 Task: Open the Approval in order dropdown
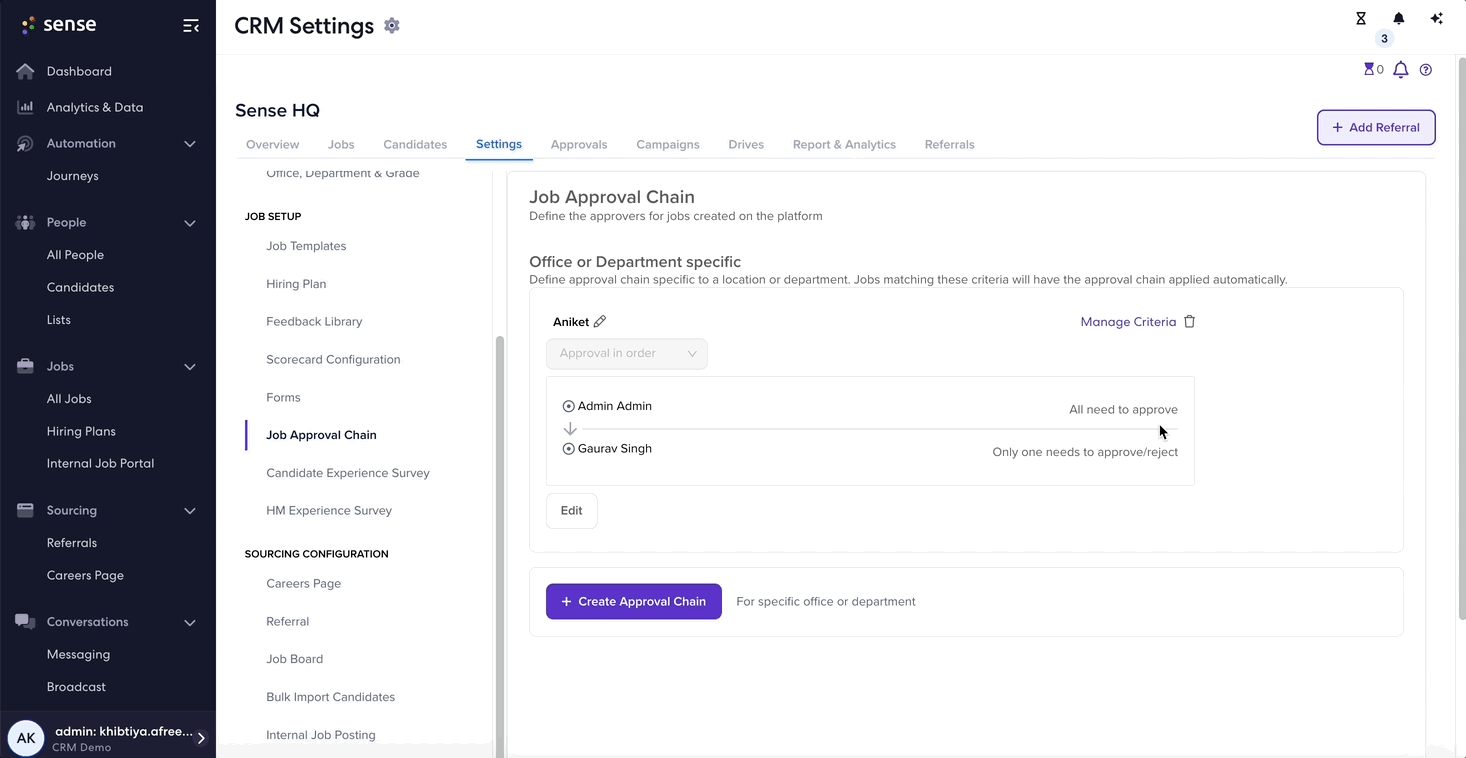click(627, 354)
